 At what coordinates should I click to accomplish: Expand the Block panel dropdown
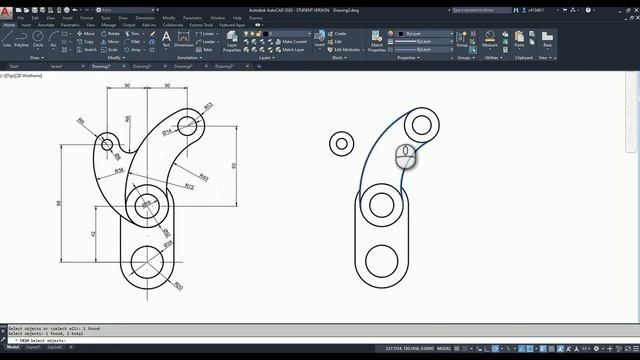pyautogui.click(x=339, y=58)
